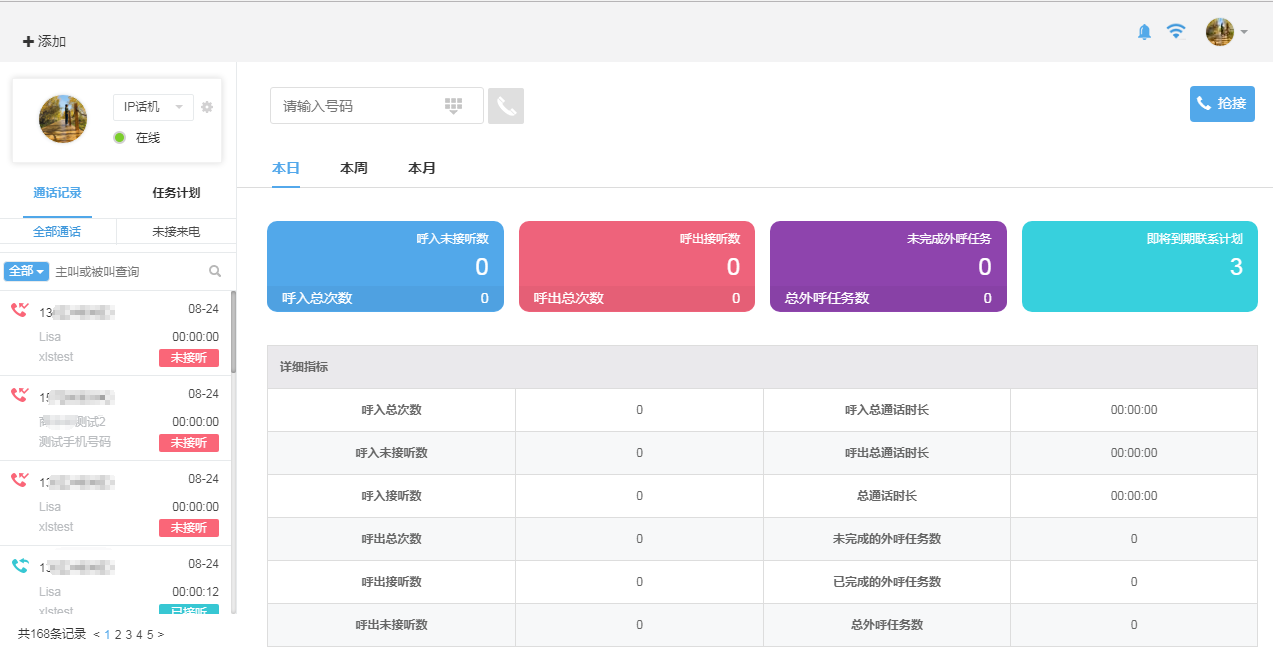Click the 即将到期联系计划 teal card
This screenshot has height=664, width=1273.
(1140, 266)
